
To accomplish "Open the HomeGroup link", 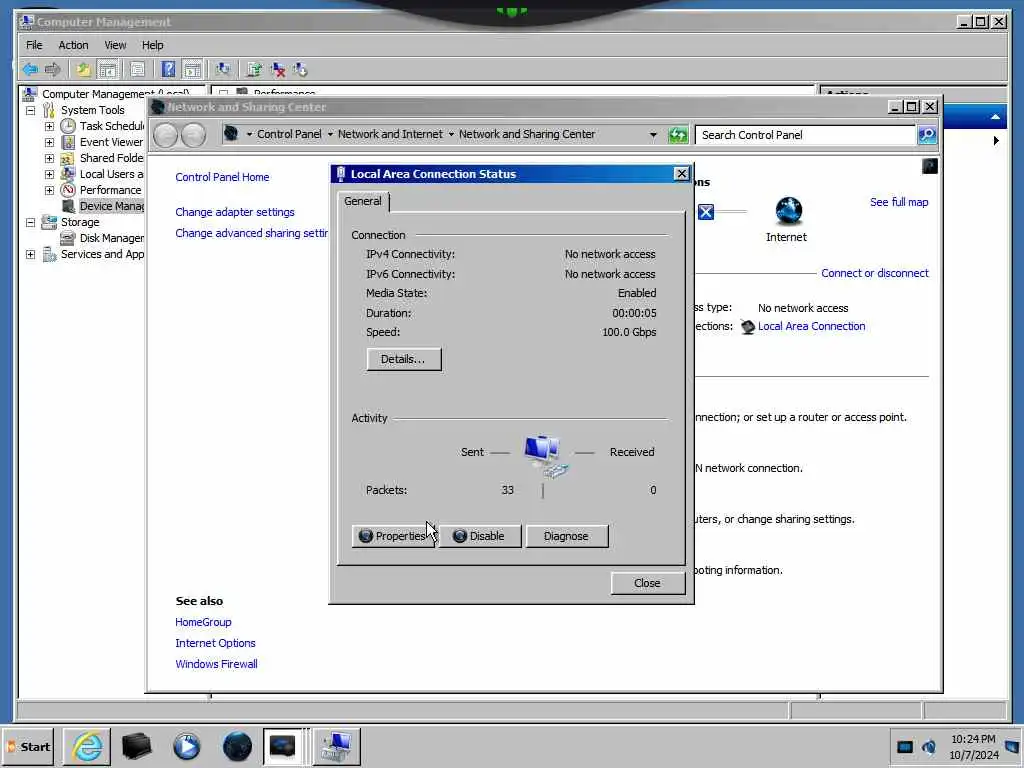I will (x=203, y=622).
